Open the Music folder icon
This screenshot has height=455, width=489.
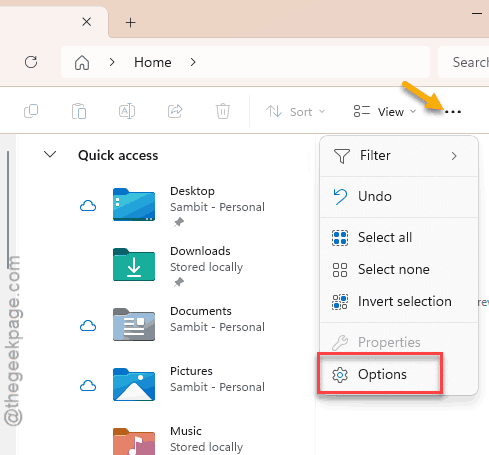click(134, 441)
